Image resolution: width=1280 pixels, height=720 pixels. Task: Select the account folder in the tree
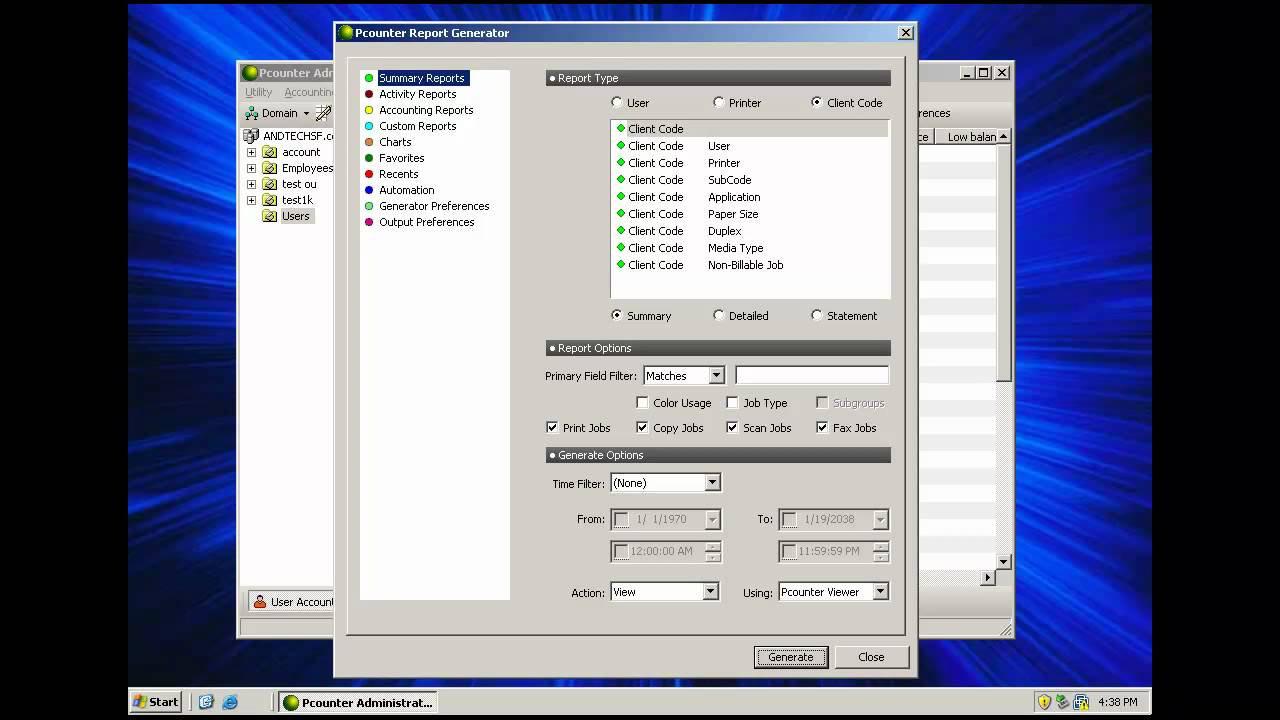coord(300,152)
